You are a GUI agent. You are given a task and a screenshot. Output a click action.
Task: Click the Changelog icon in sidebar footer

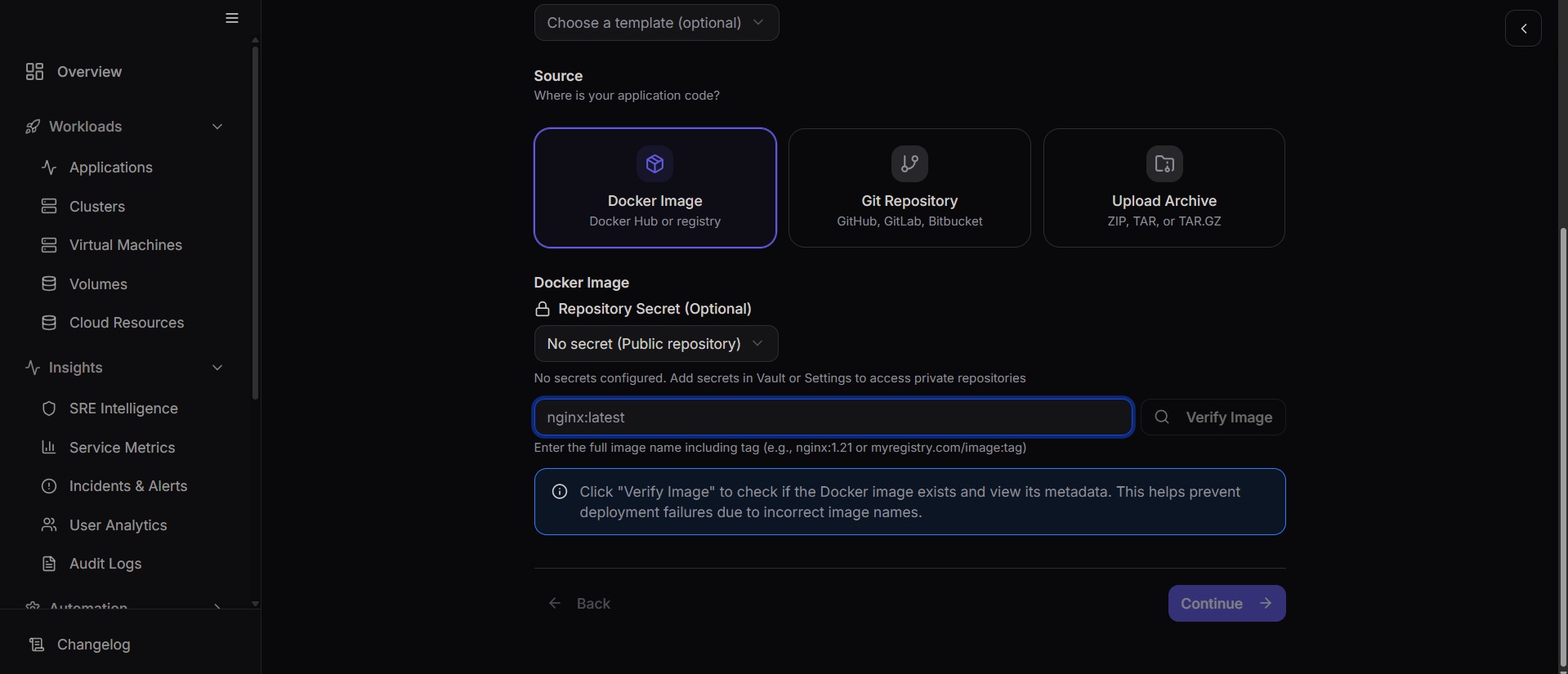pos(36,645)
